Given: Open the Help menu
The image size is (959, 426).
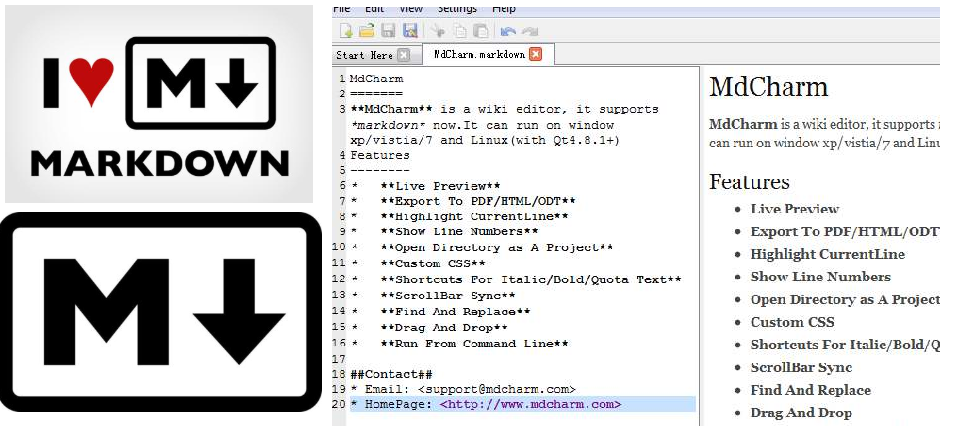Looking at the screenshot, I should point(504,9).
